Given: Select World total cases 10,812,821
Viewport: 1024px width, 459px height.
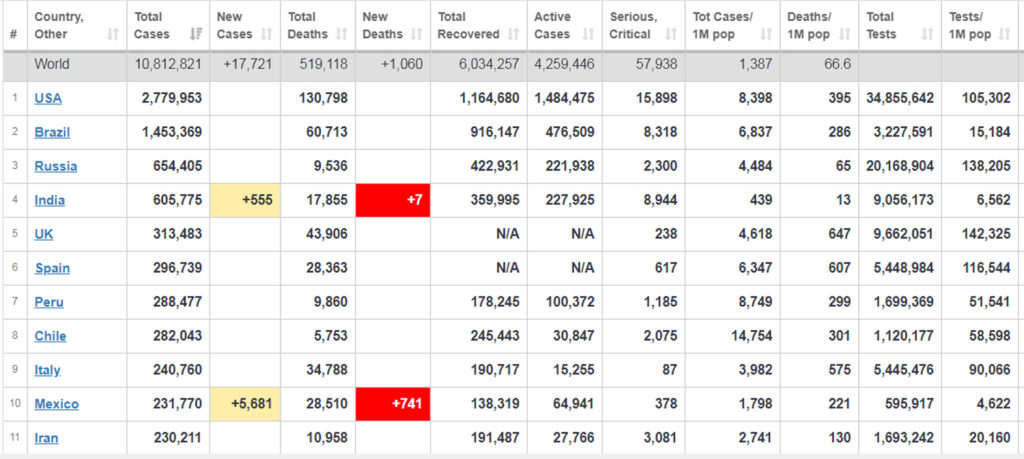Looking at the screenshot, I should coord(168,65).
